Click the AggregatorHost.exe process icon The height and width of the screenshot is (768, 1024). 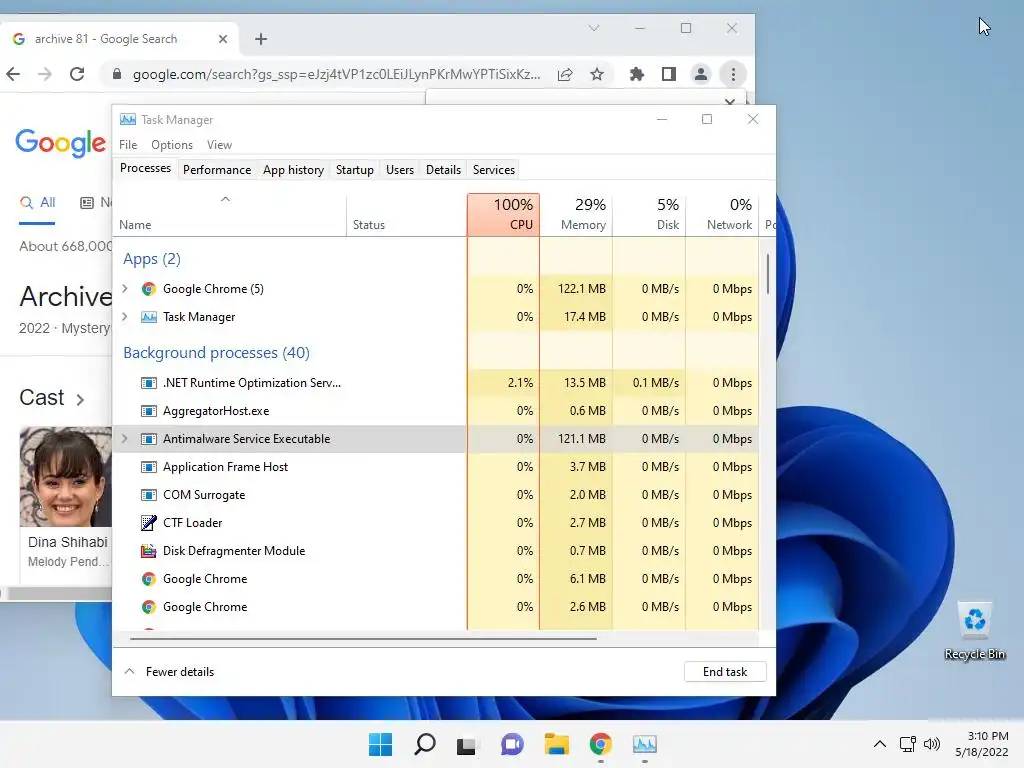(x=149, y=411)
